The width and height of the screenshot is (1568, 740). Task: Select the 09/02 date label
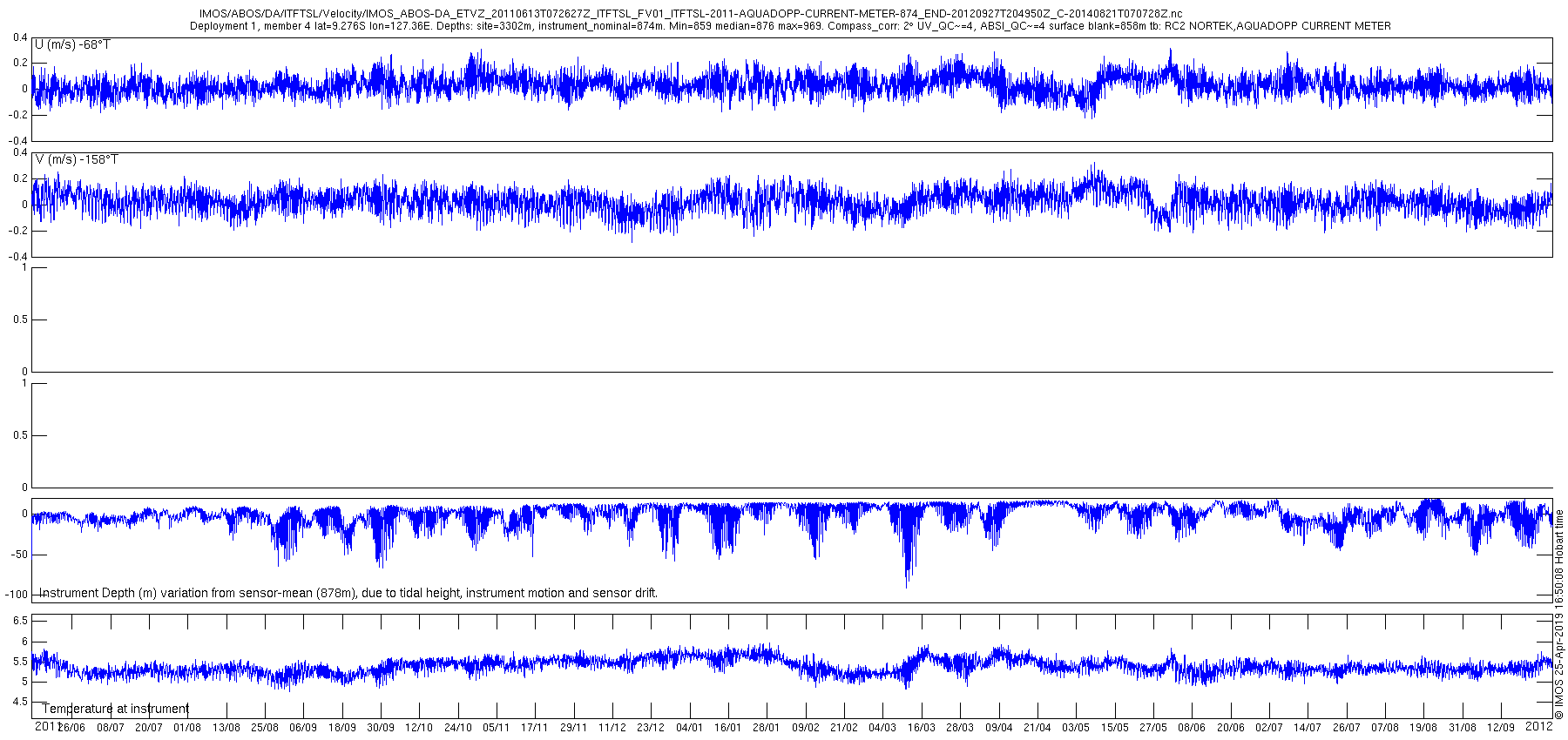tap(806, 727)
